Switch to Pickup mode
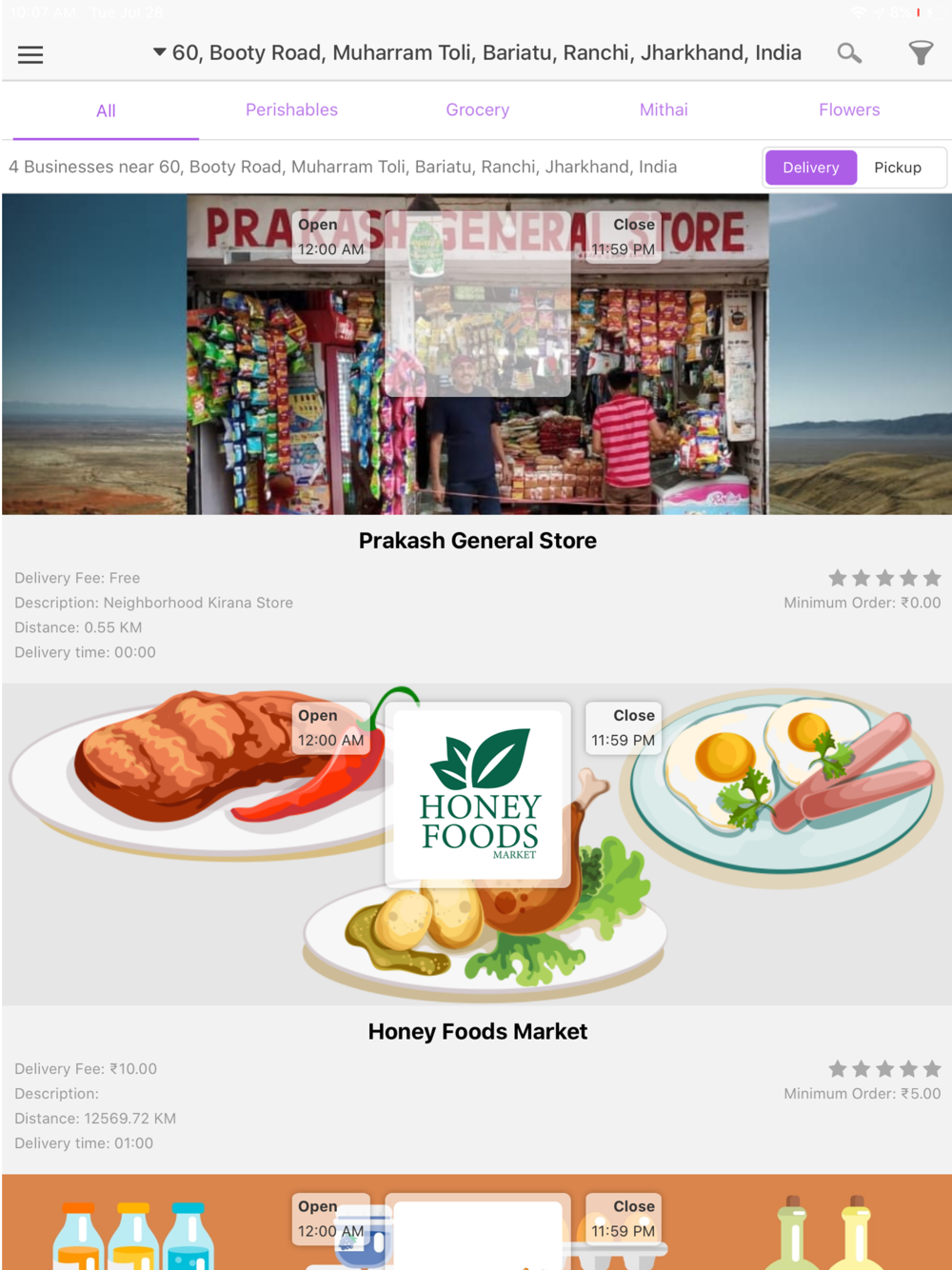952x1270 pixels. (x=898, y=168)
